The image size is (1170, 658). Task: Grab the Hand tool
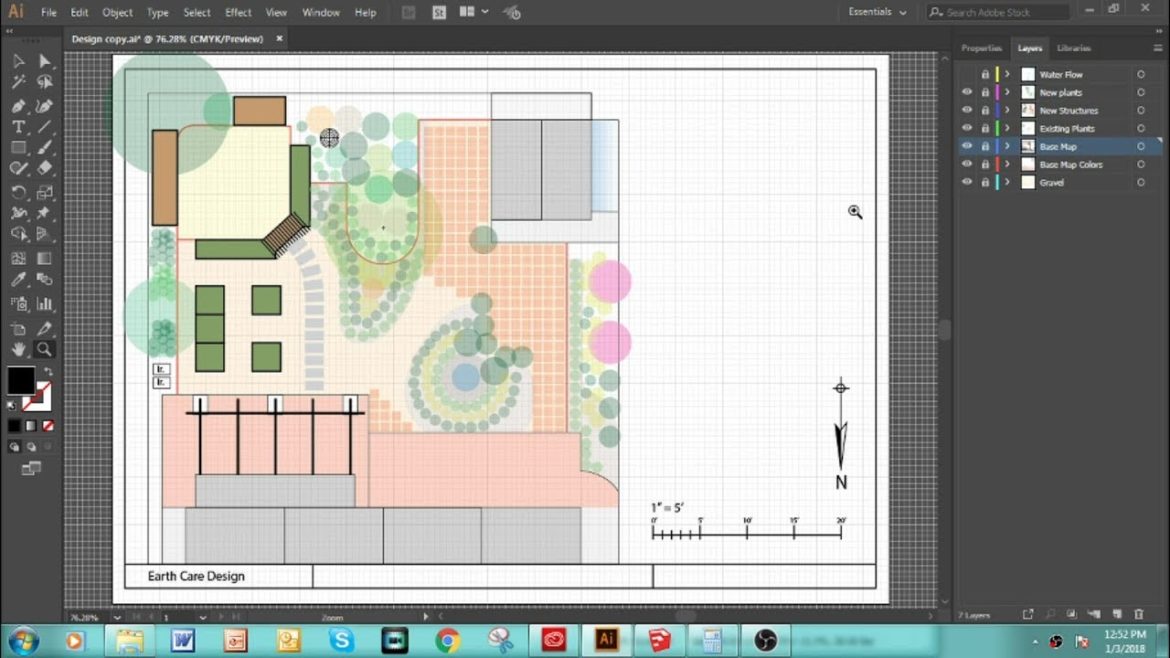18,347
